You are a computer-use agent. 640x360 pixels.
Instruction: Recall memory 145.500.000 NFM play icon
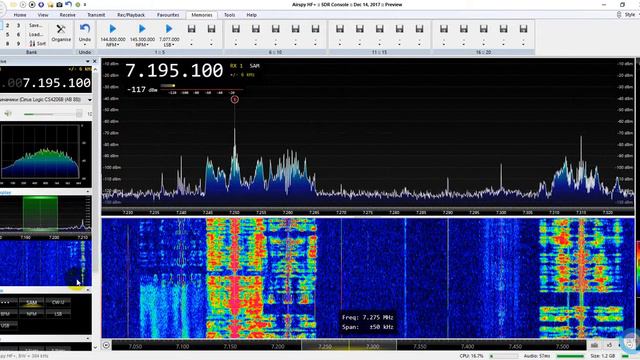pyautogui.click(x=142, y=29)
